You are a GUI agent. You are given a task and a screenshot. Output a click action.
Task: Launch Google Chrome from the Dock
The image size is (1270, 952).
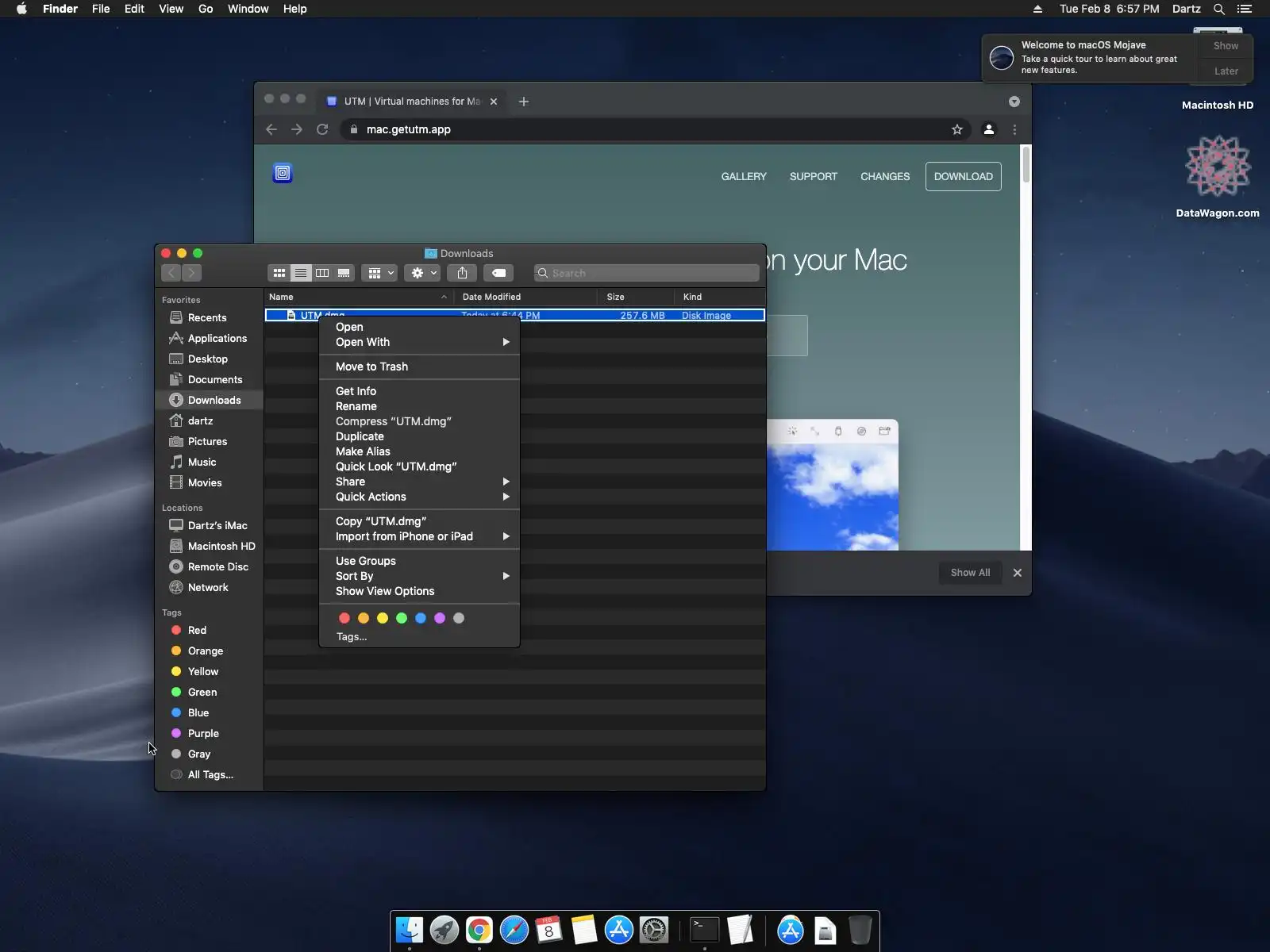[479, 930]
